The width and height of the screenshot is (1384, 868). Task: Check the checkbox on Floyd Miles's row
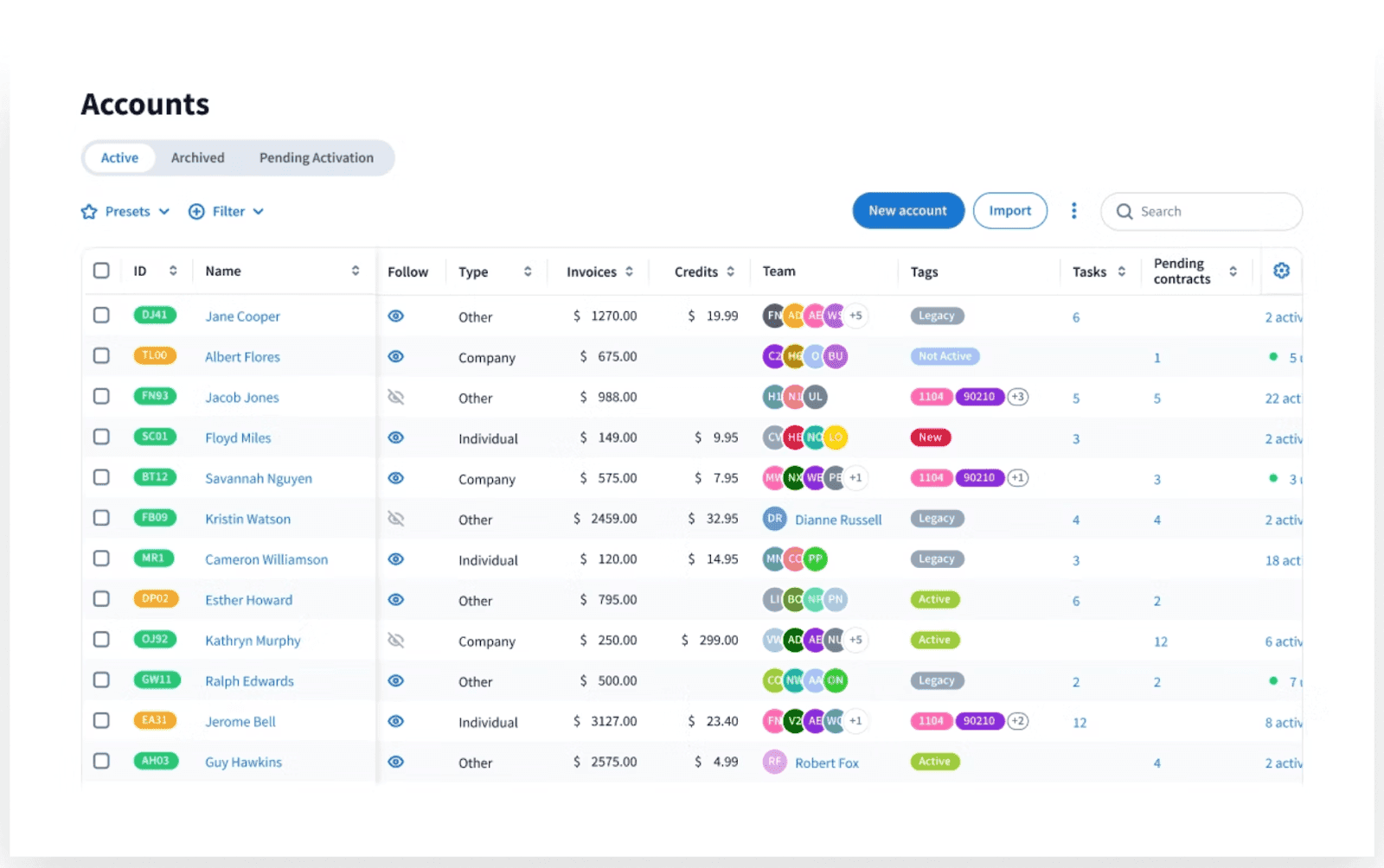[x=101, y=437]
